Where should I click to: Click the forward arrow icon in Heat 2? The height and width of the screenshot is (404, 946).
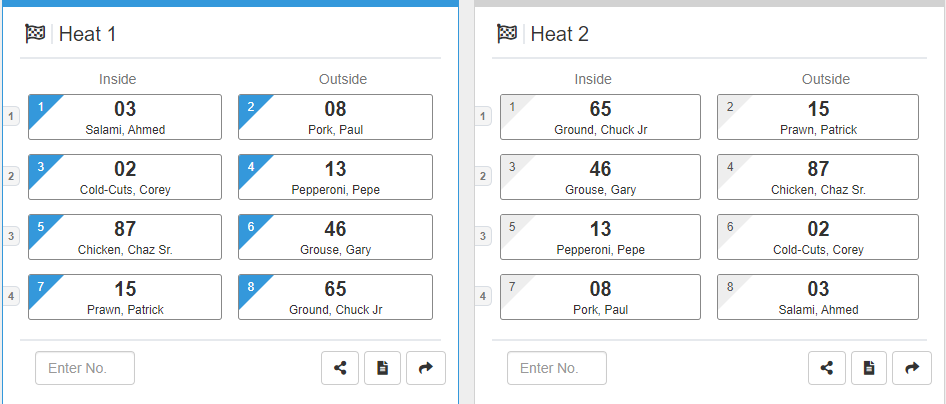tap(912, 368)
